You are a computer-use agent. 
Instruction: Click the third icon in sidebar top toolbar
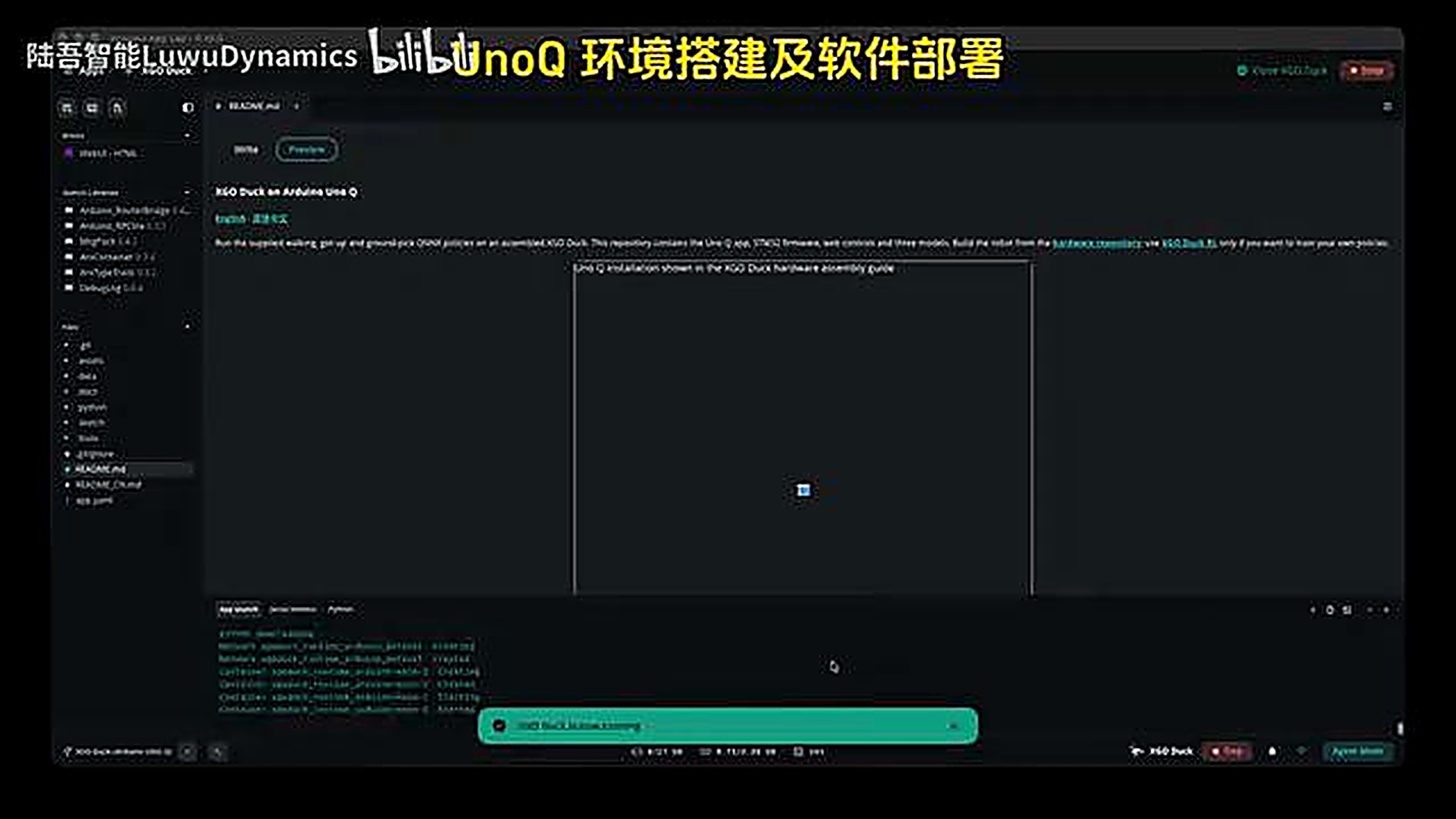117,107
